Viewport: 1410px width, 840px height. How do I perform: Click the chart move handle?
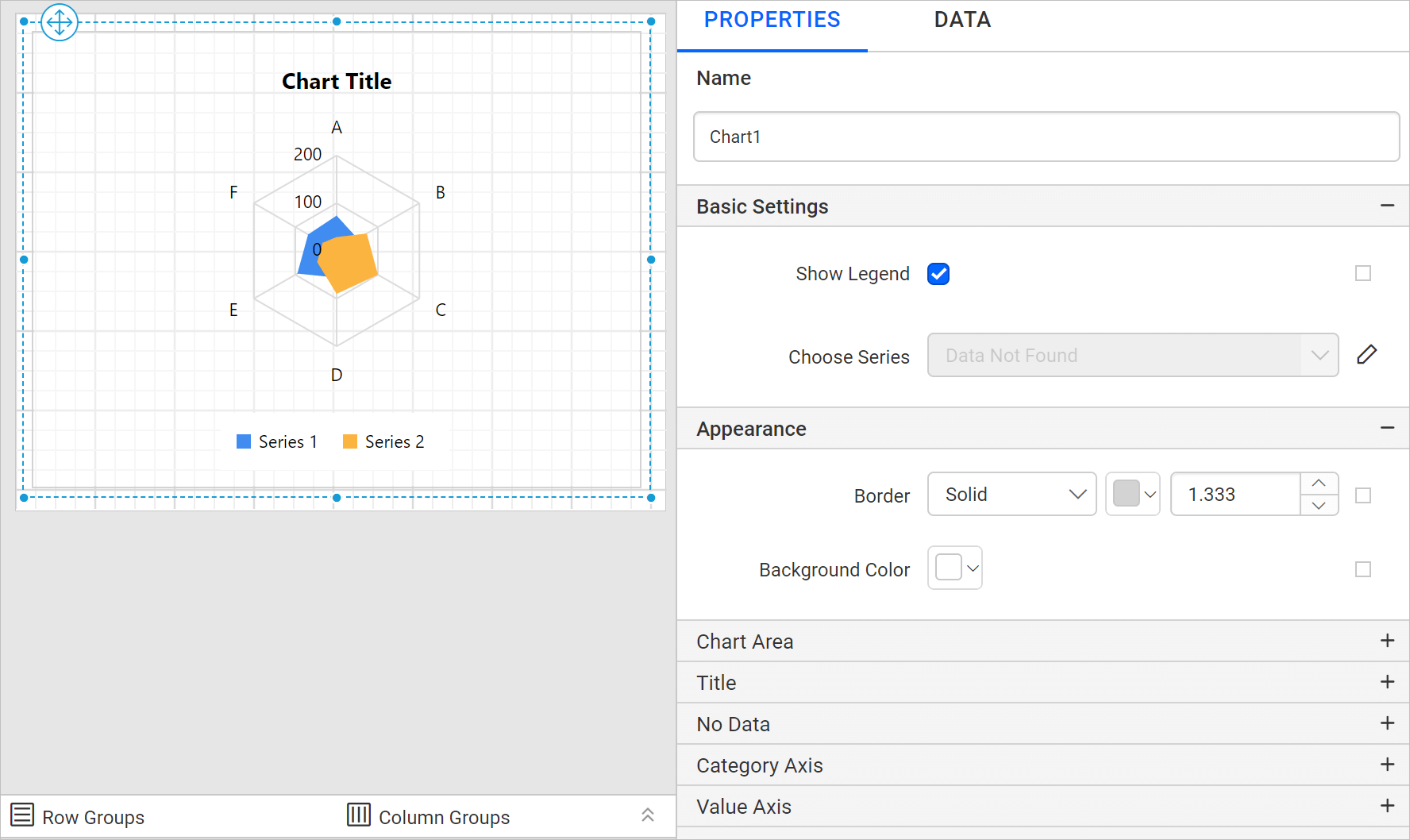60,23
